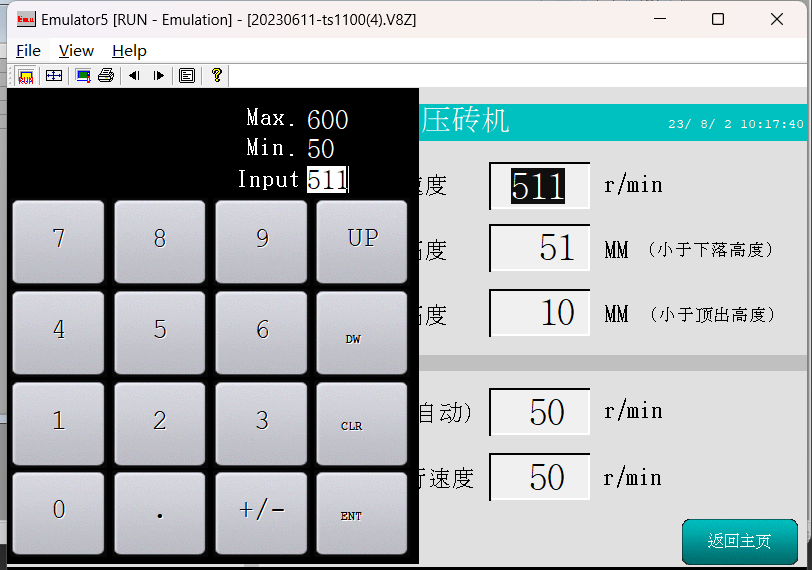
Task: Select the input field showing 51 MM
Action: tap(540, 248)
